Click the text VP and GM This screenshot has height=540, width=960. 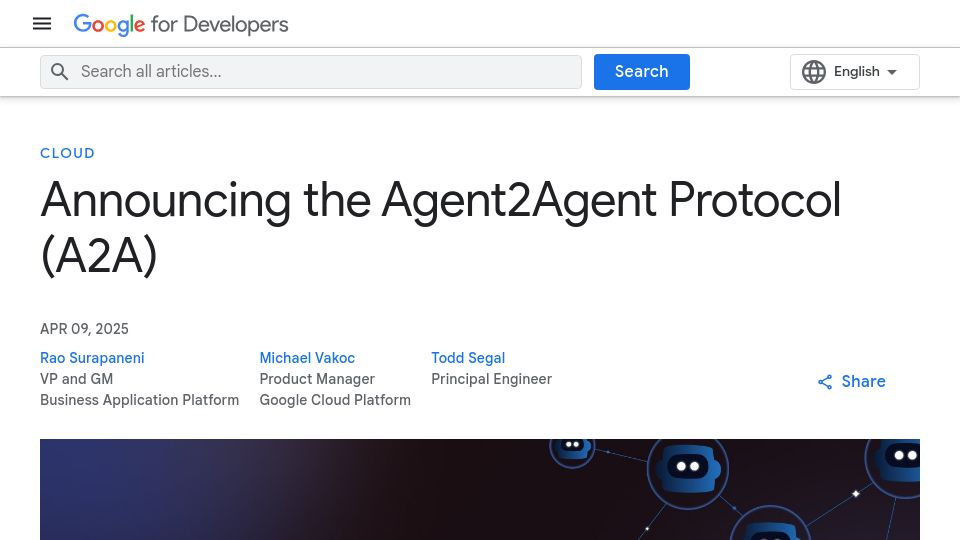(x=77, y=379)
